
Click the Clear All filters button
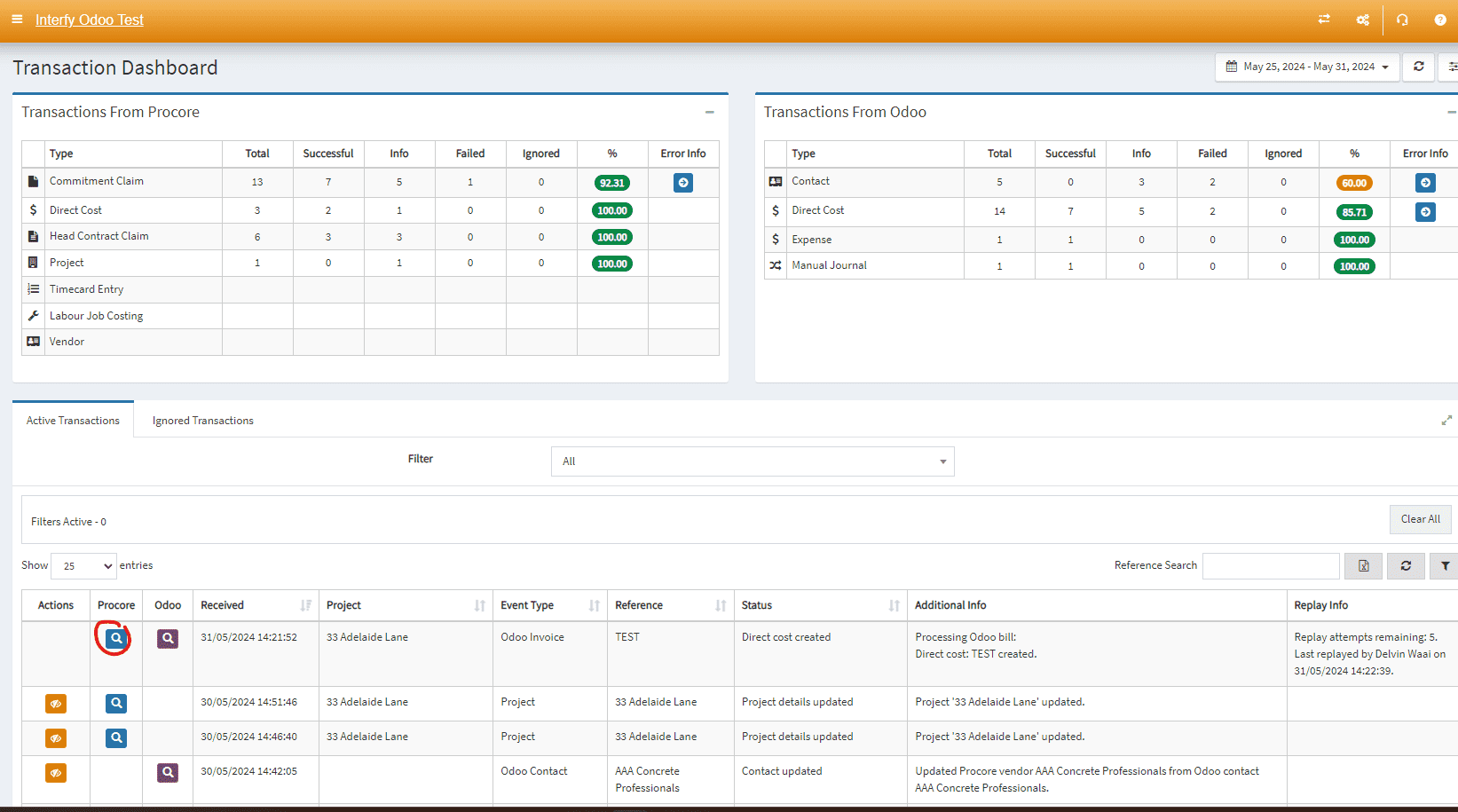tap(1420, 519)
